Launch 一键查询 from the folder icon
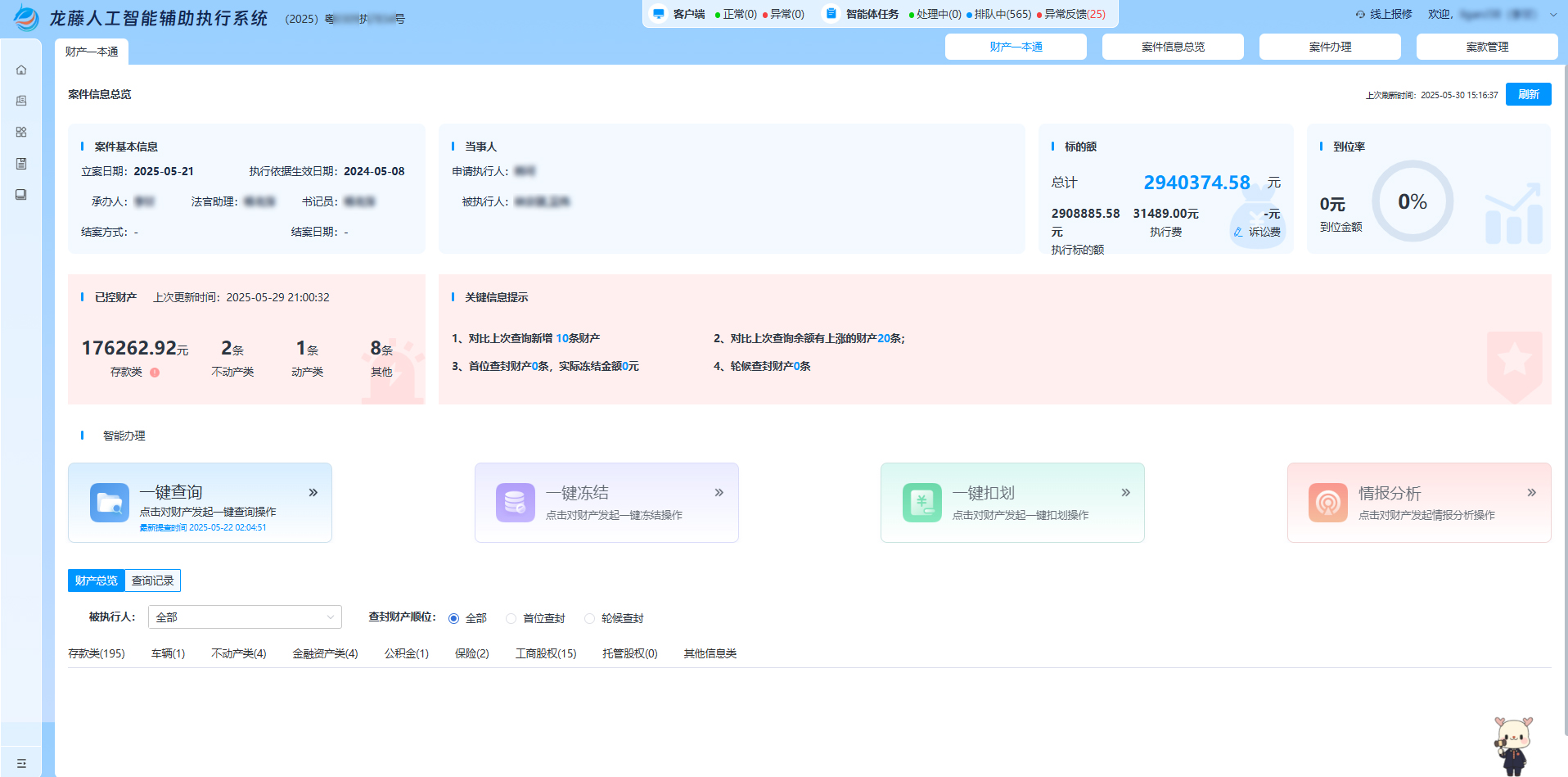 pos(109,502)
